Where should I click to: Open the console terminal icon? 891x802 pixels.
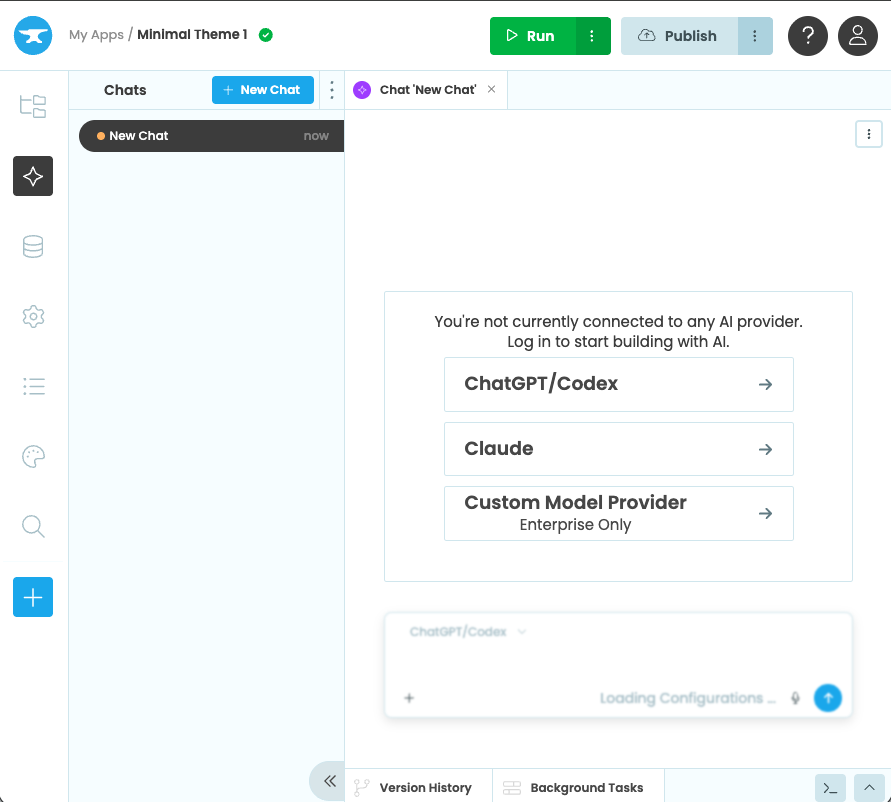(x=830, y=788)
